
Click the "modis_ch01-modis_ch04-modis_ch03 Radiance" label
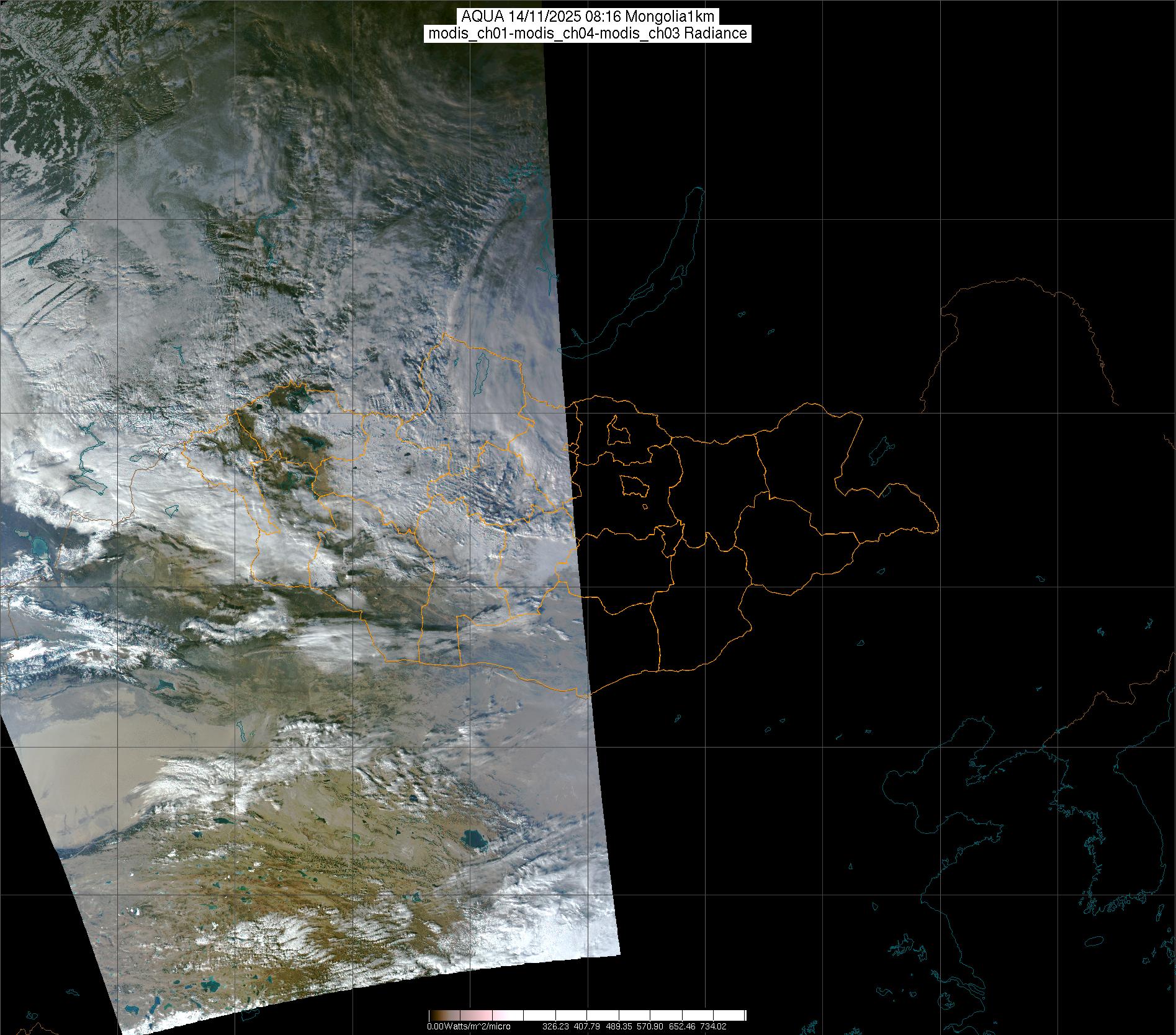point(588,34)
